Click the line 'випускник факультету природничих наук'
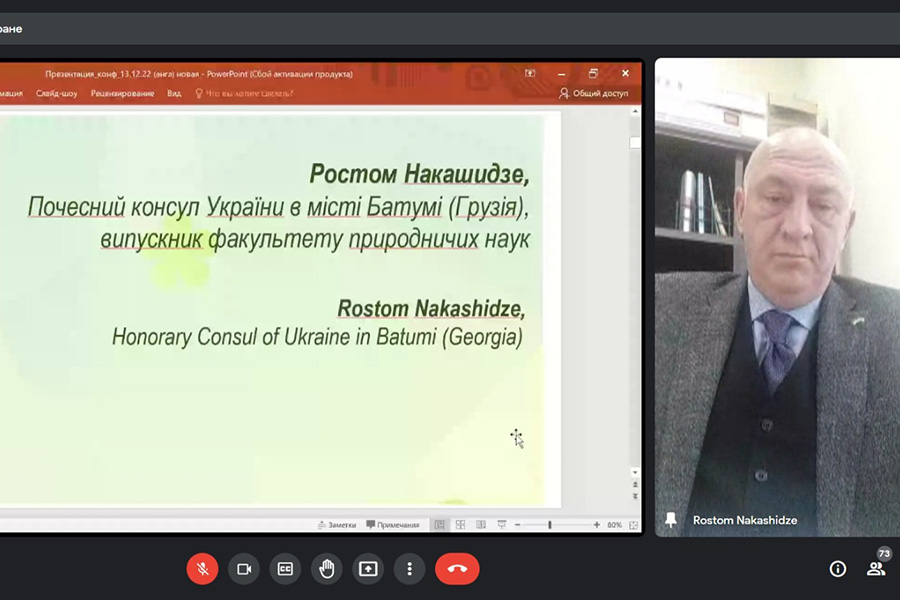The image size is (900, 600). pos(315,239)
